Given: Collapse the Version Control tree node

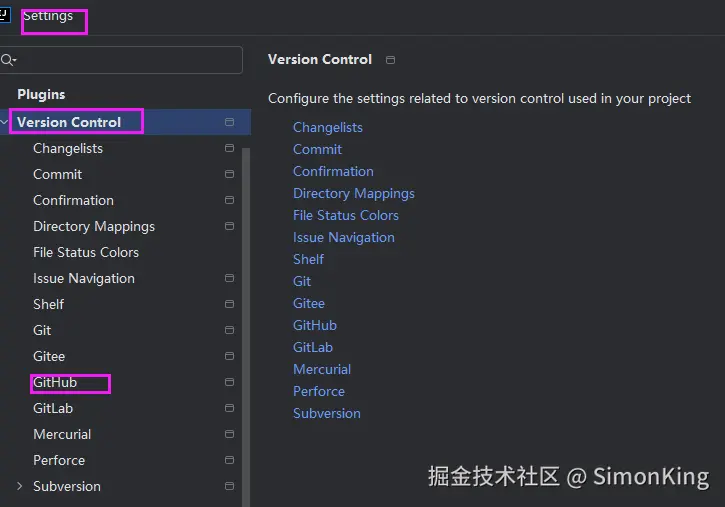Looking at the screenshot, I should [6, 122].
